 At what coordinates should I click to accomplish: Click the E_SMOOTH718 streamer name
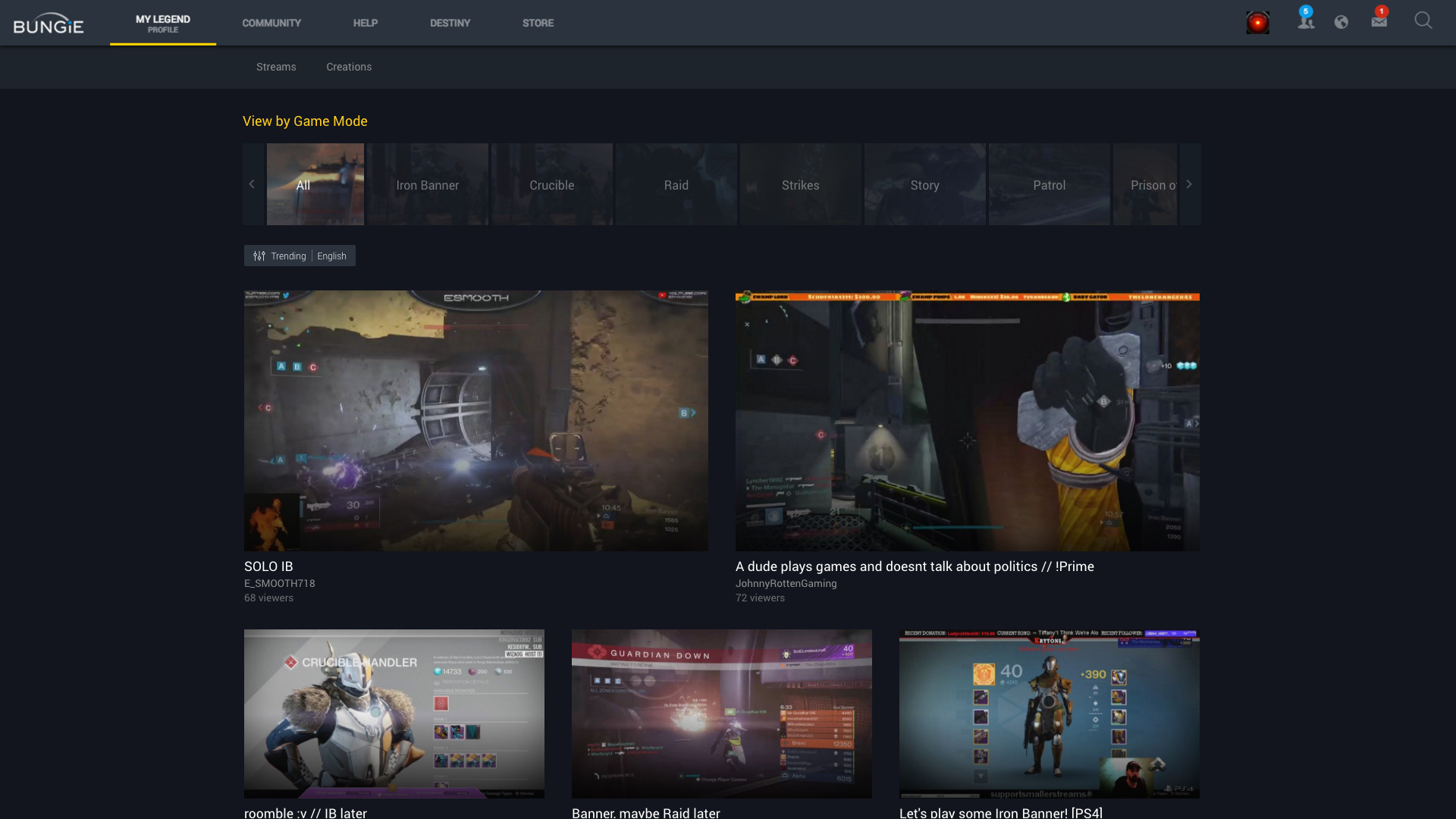[279, 584]
